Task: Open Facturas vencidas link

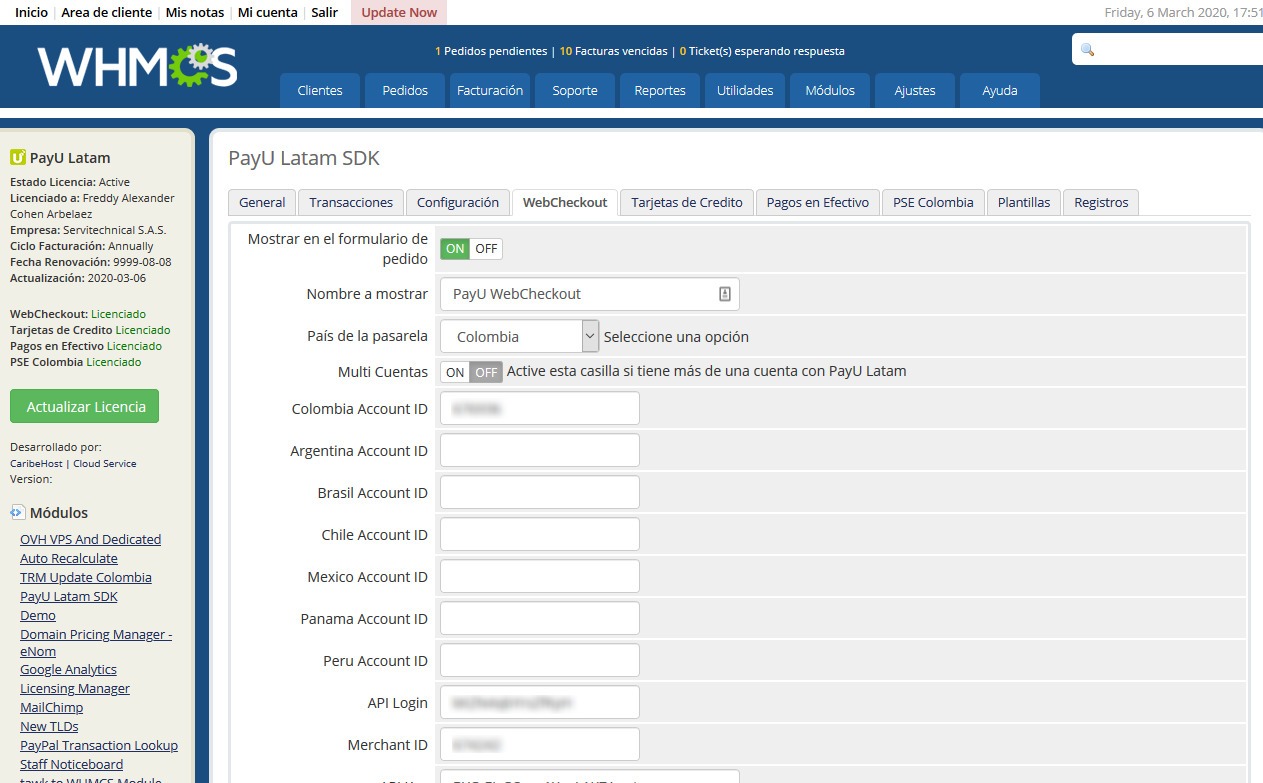Action: (x=614, y=51)
